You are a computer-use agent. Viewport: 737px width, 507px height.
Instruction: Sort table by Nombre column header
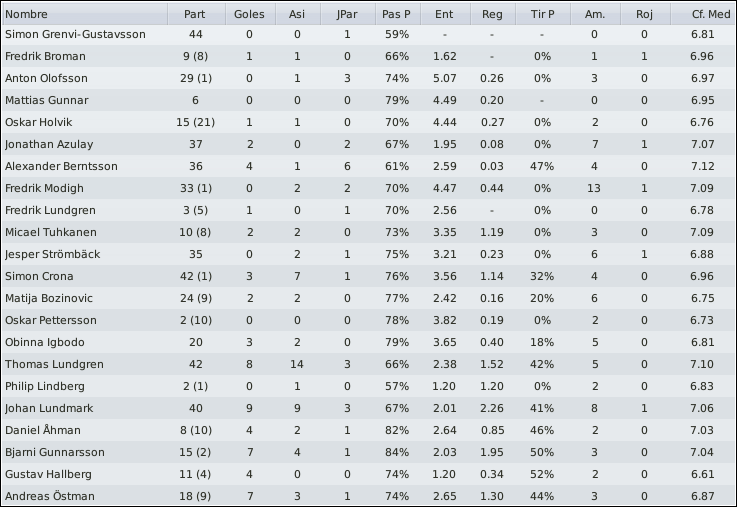click(x=85, y=14)
